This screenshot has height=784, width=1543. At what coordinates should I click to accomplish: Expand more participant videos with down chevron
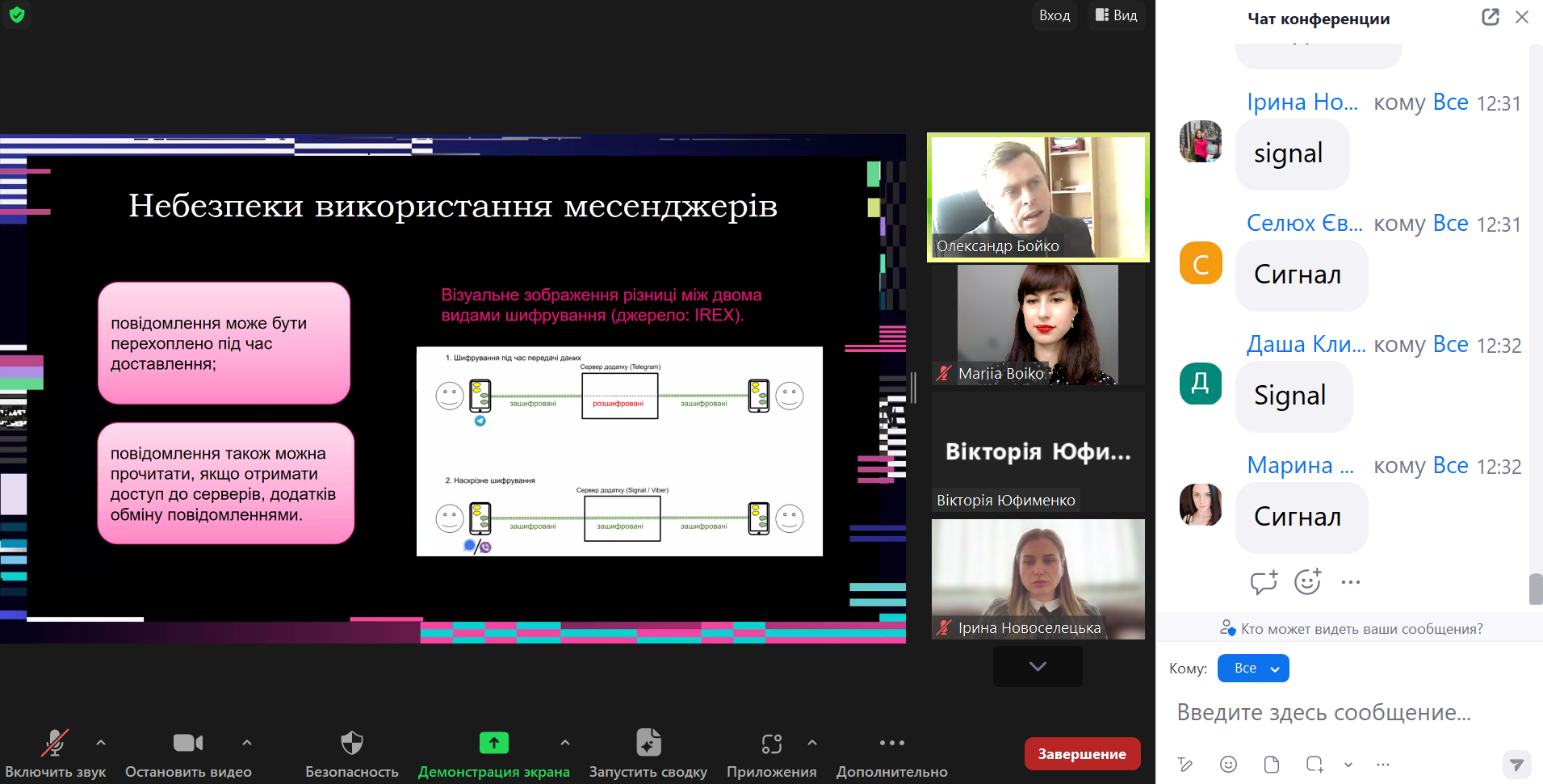1038,666
